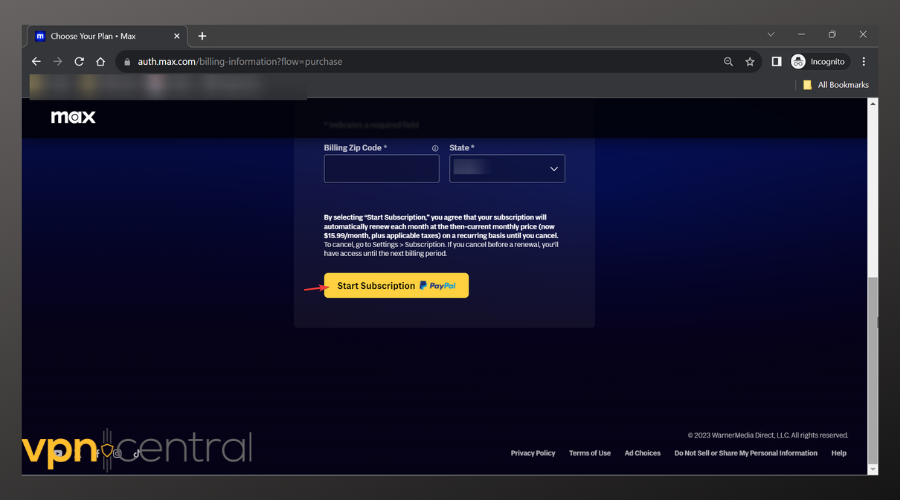Screen dimensions: 900x500
Task: Select the Choose Your Plan tab
Action: [x=100, y=35]
